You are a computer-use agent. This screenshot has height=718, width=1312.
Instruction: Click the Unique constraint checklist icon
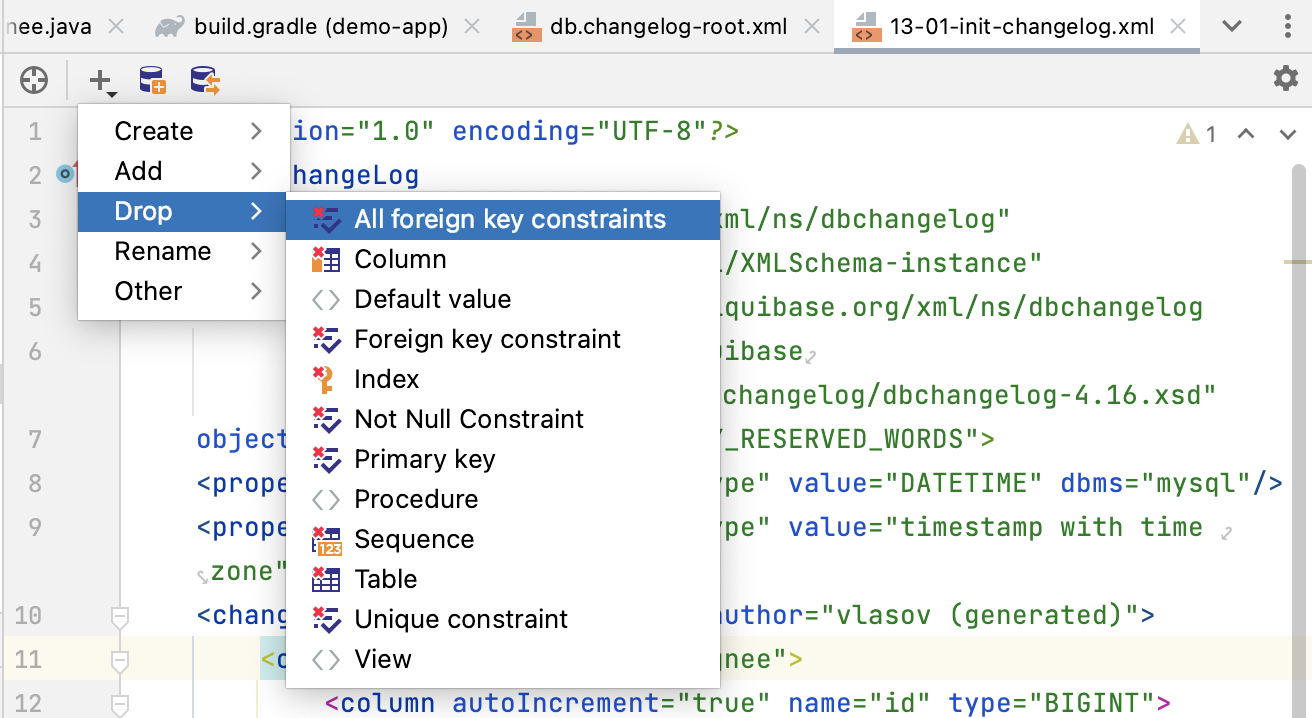pyautogui.click(x=326, y=619)
